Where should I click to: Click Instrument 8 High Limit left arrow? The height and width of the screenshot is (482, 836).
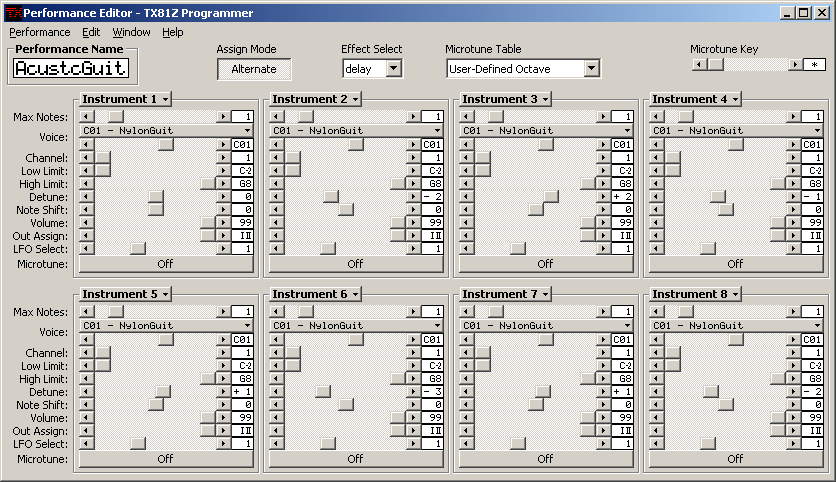656,379
